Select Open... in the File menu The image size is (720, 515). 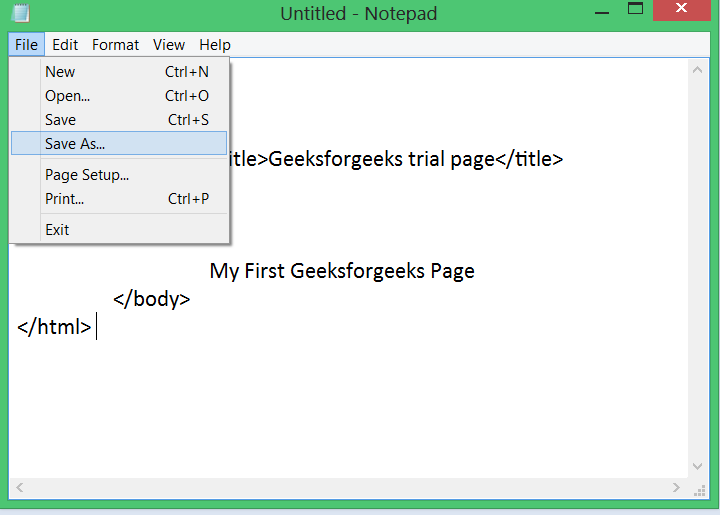coord(119,96)
